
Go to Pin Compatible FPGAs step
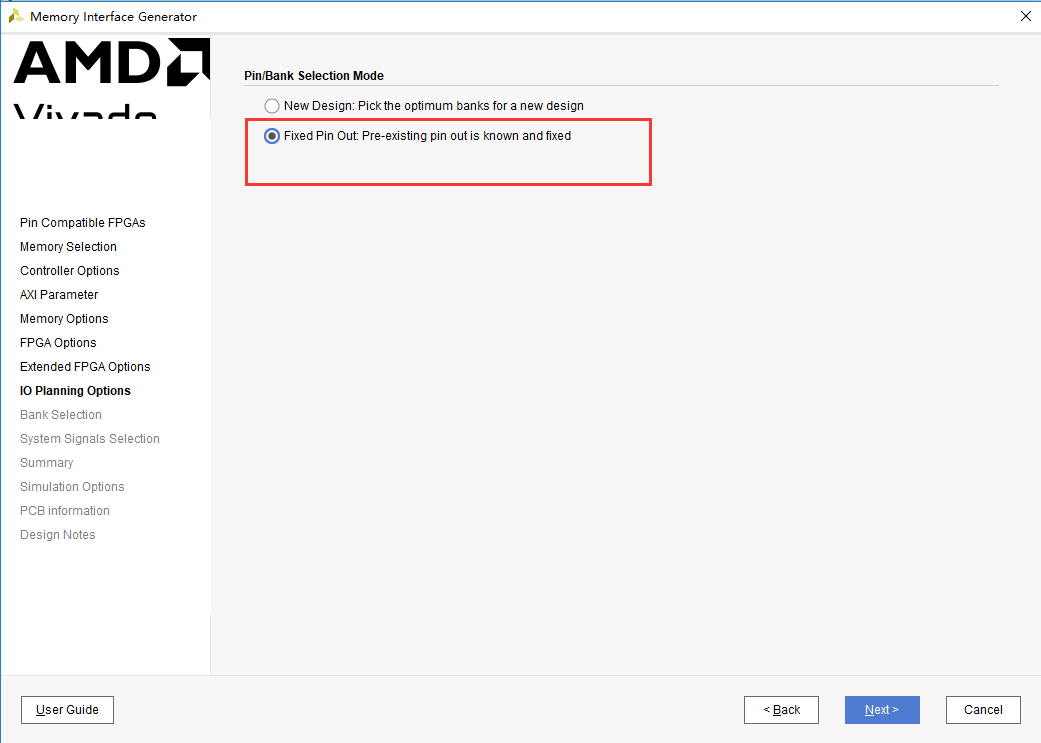82,222
